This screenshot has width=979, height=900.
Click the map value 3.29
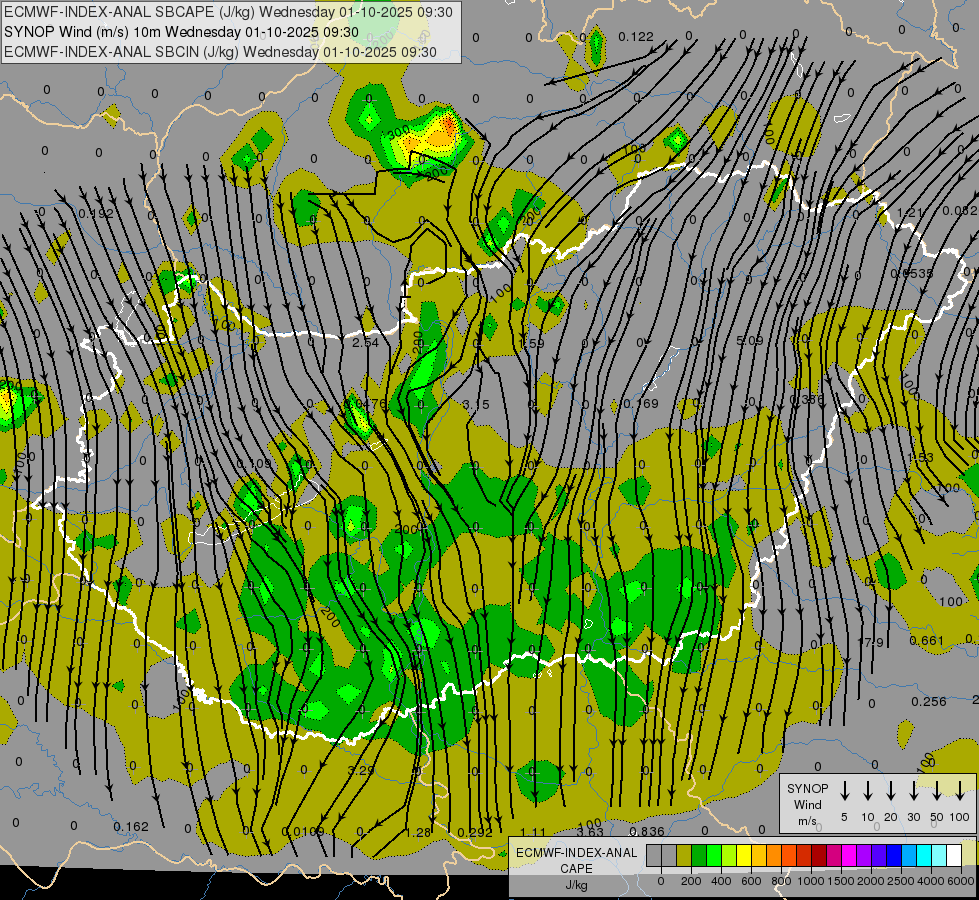[x=361, y=770]
